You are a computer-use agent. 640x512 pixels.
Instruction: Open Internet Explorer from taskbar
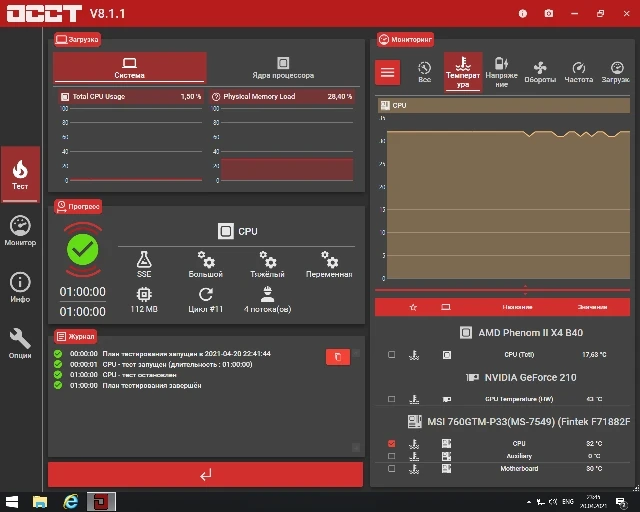pos(71,501)
